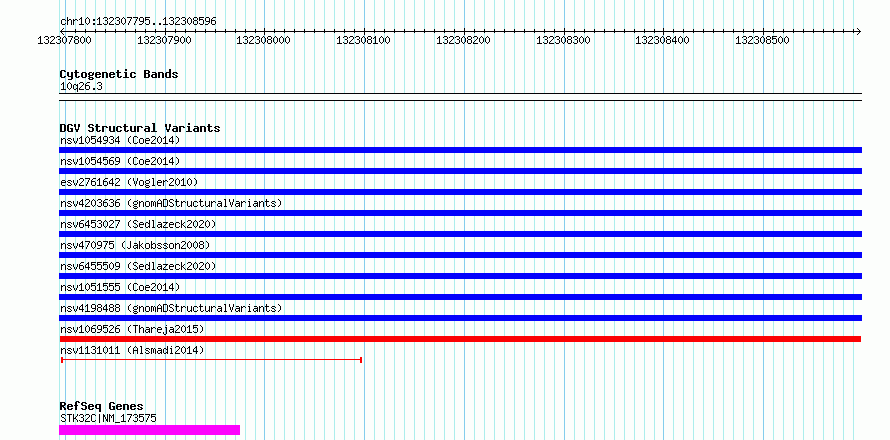Open gene label STK32C|NM_173575
The height and width of the screenshot is (440, 890).
click(x=108, y=419)
